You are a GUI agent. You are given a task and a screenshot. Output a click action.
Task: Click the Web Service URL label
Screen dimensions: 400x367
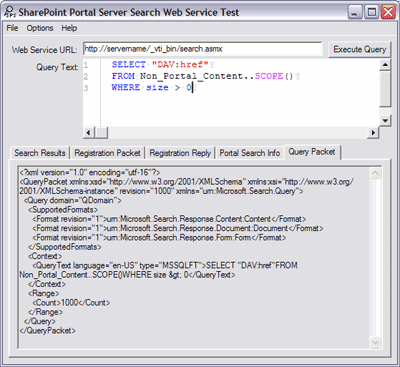44,50
